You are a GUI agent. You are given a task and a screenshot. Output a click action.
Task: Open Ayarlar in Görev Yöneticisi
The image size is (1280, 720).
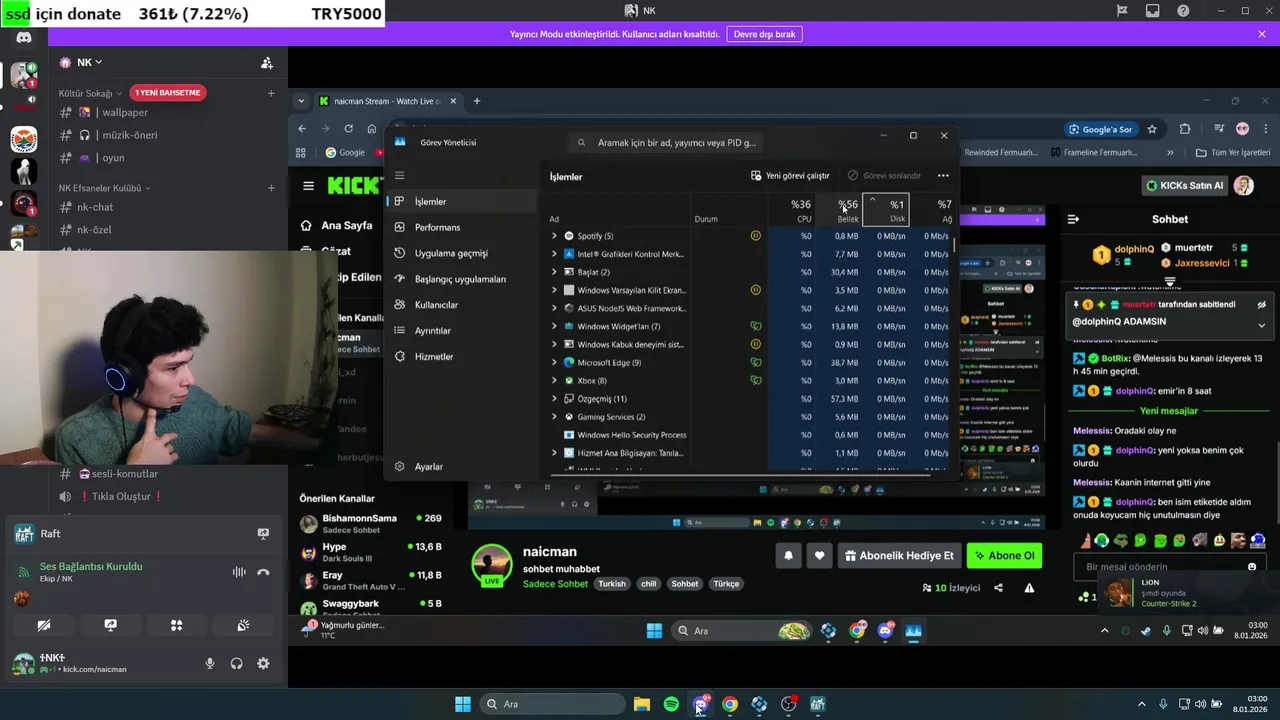tap(462, 467)
